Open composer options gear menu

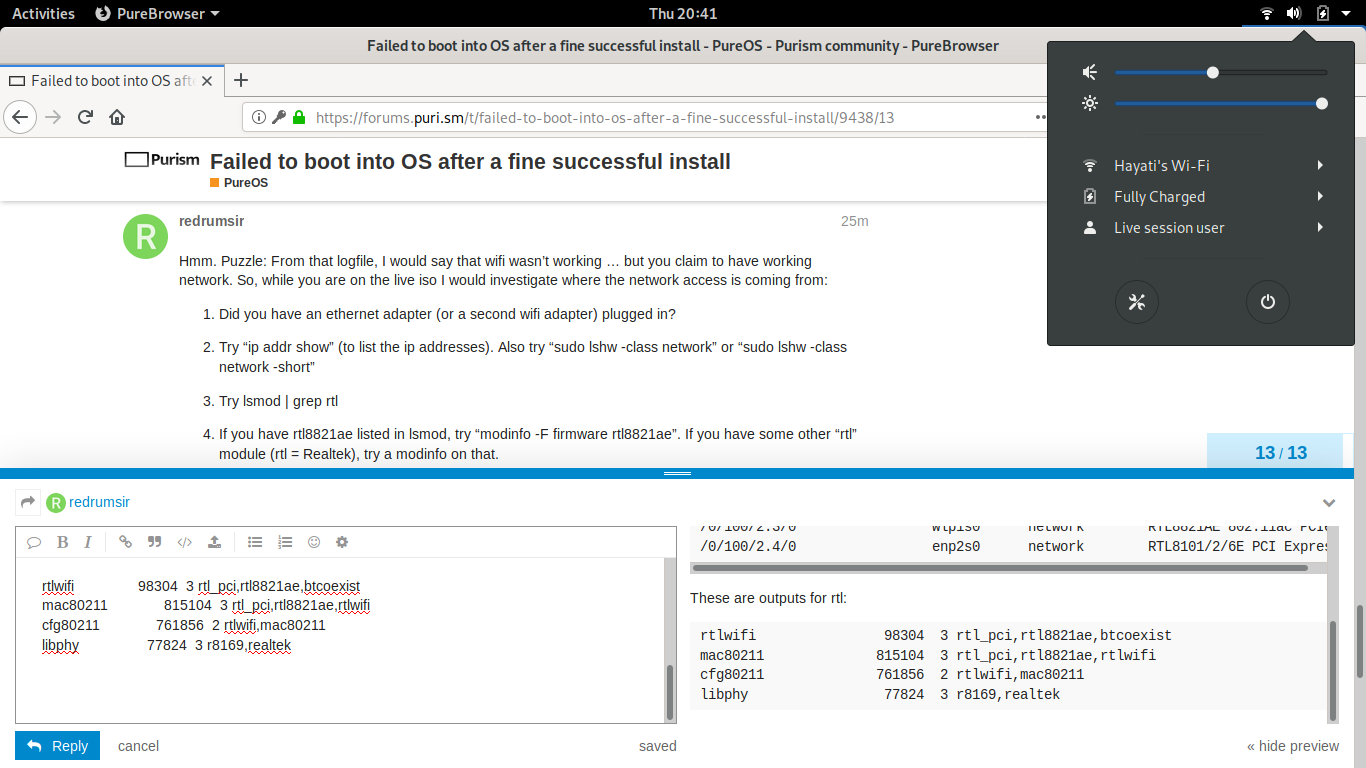(x=342, y=542)
